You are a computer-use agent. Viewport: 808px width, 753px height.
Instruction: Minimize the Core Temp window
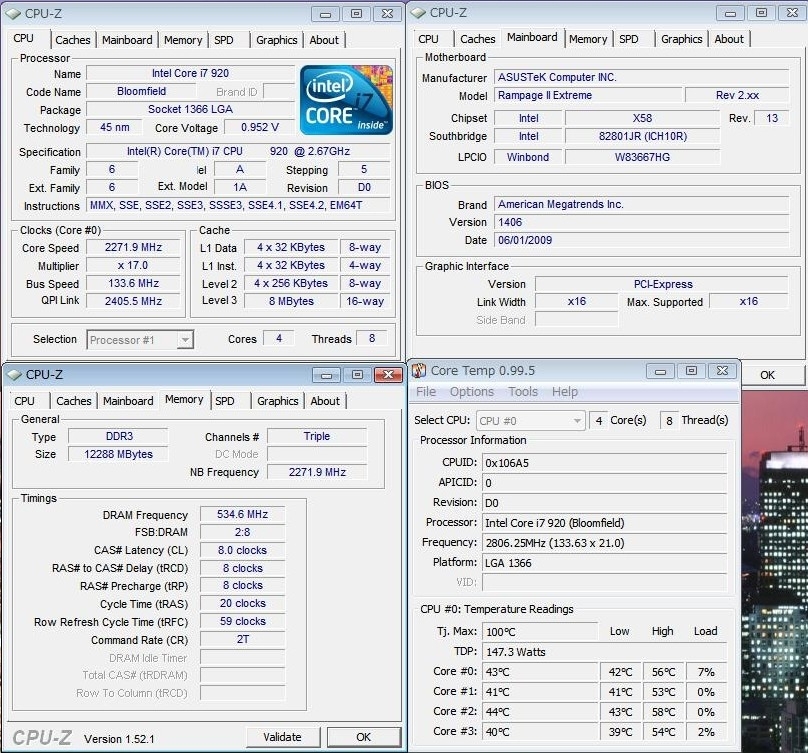click(661, 371)
